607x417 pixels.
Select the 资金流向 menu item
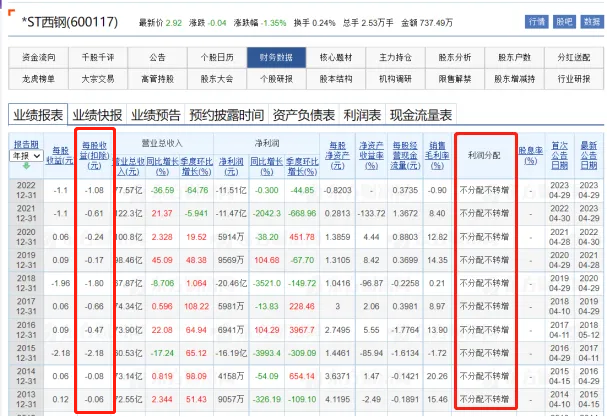click(x=38, y=58)
